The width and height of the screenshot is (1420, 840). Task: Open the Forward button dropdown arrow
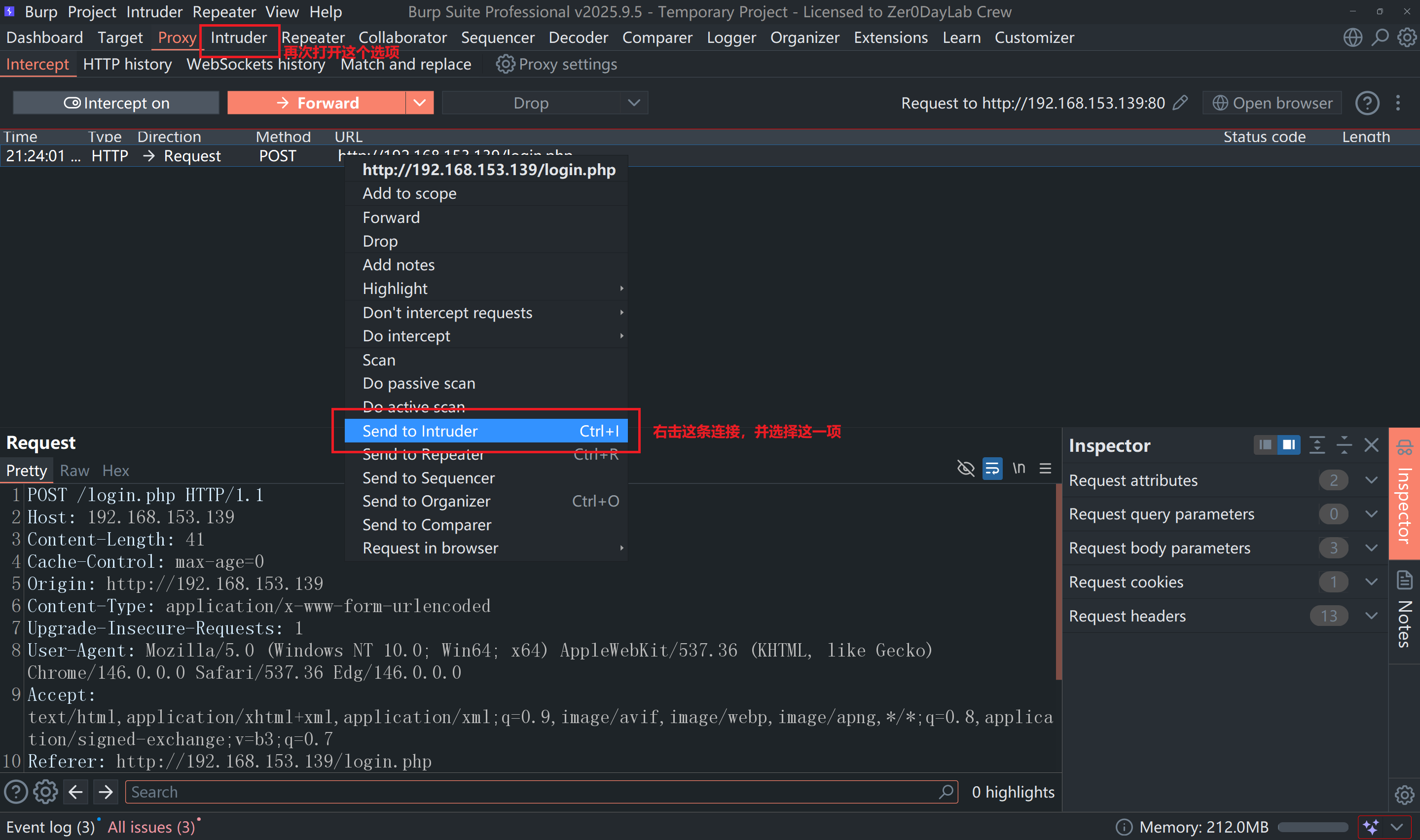419,103
